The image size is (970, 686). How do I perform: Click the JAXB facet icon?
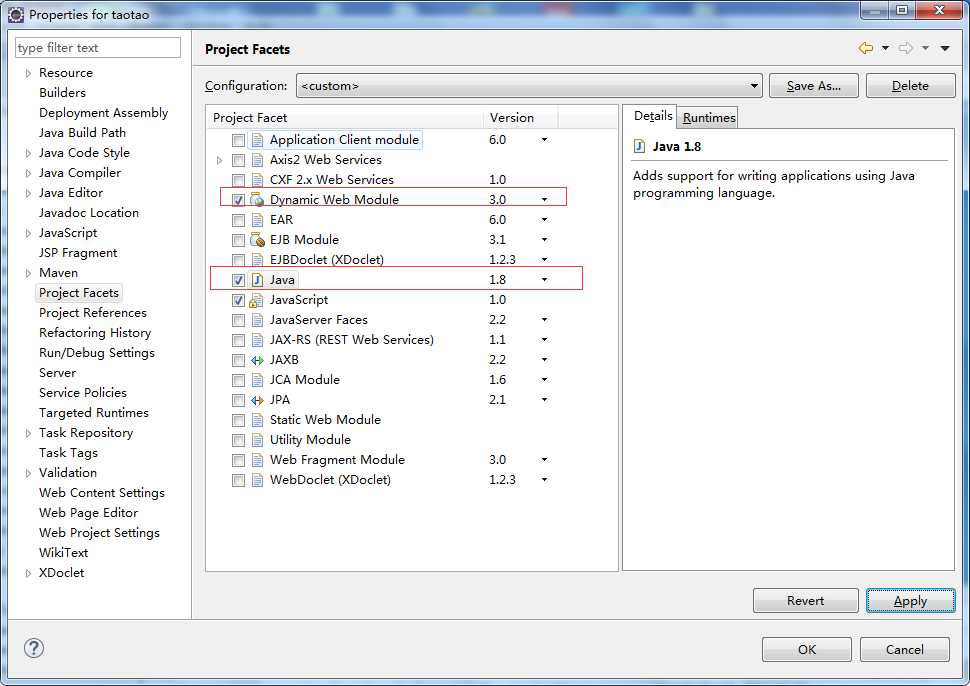(x=257, y=360)
